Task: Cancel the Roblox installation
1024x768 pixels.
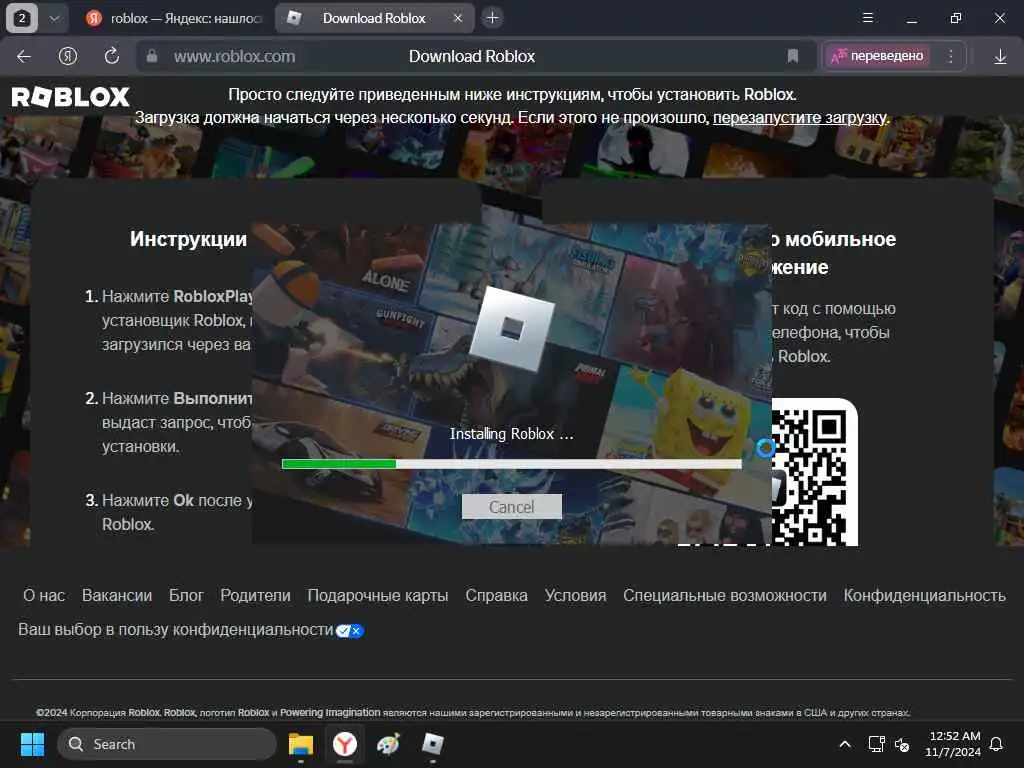Action: pos(511,507)
